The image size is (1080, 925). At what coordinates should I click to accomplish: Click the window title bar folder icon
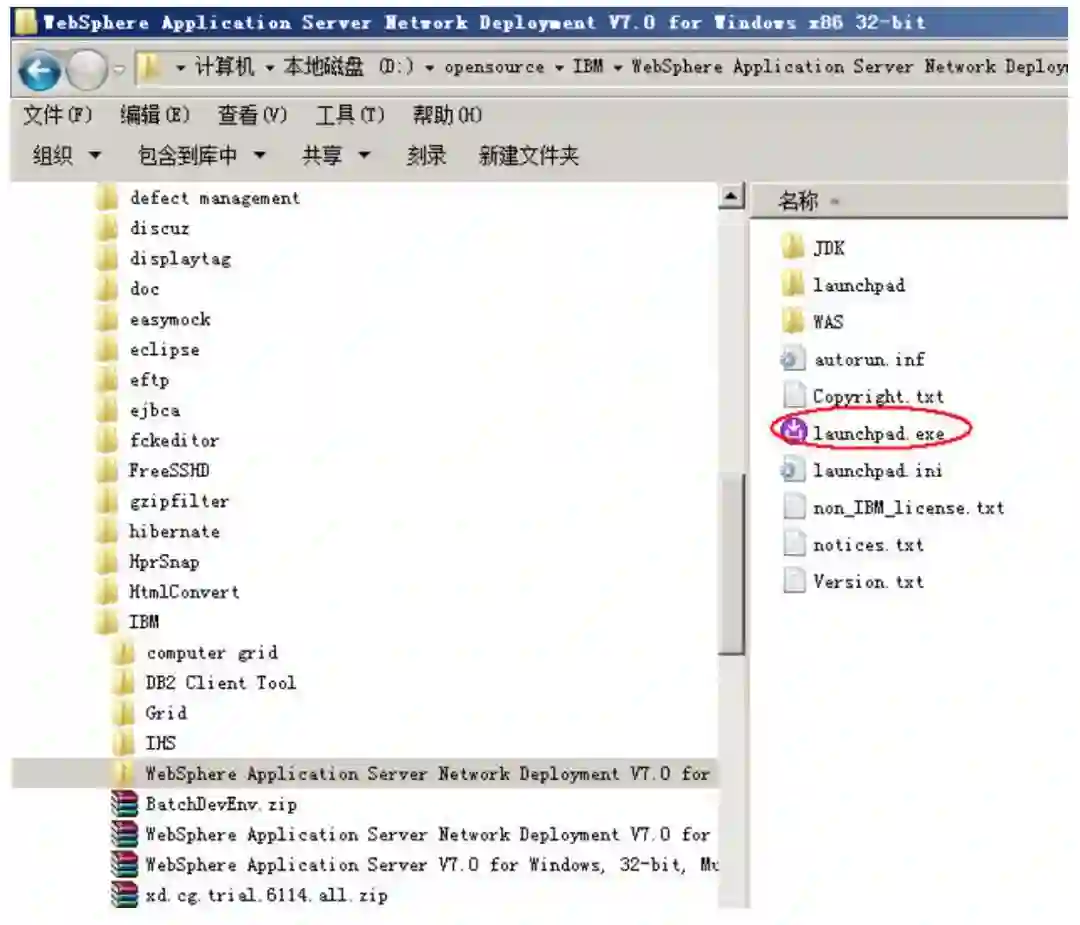[x=25, y=22]
